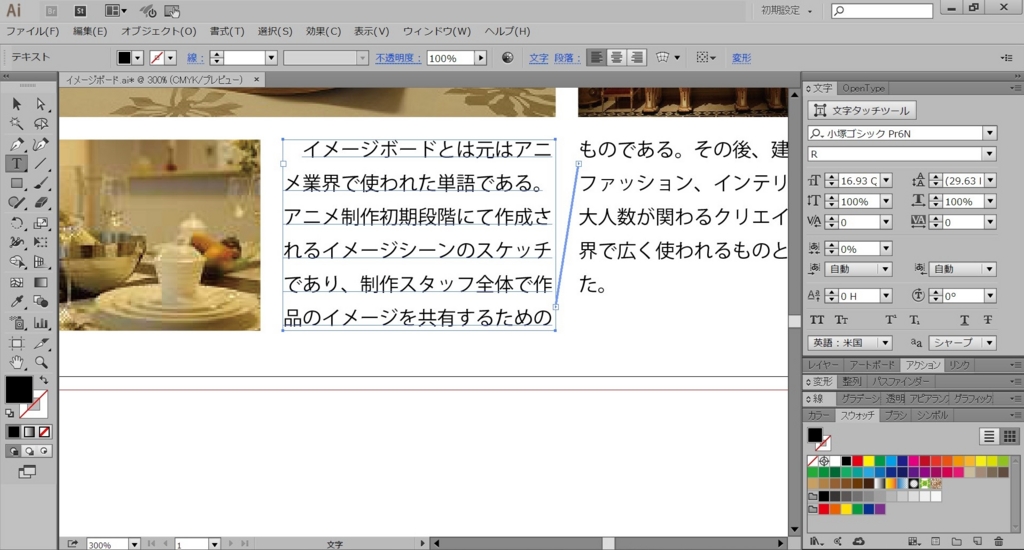
Task: Click the 変形 link in control bar
Action: point(741,58)
